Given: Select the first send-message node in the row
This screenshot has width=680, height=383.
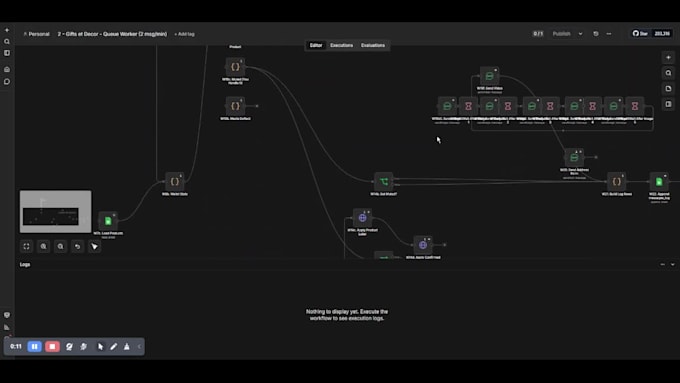Looking at the screenshot, I should click(447, 106).
